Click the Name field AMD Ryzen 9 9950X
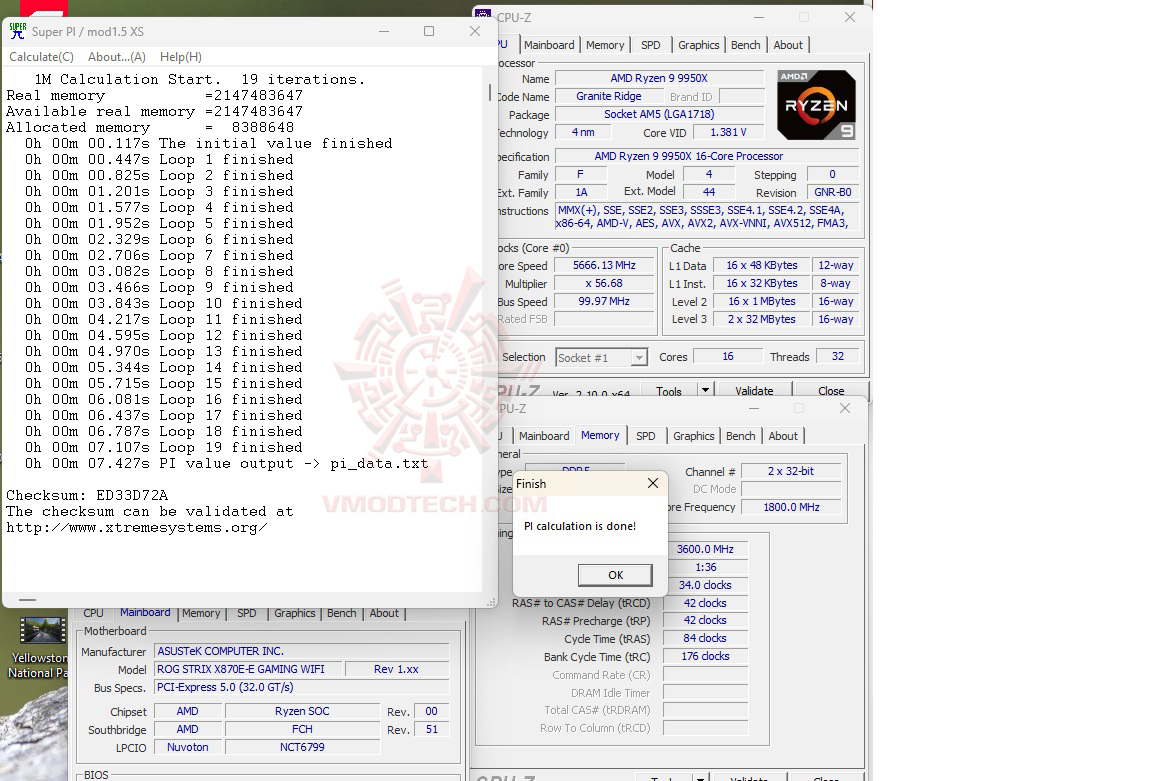 tap(659, 78)
